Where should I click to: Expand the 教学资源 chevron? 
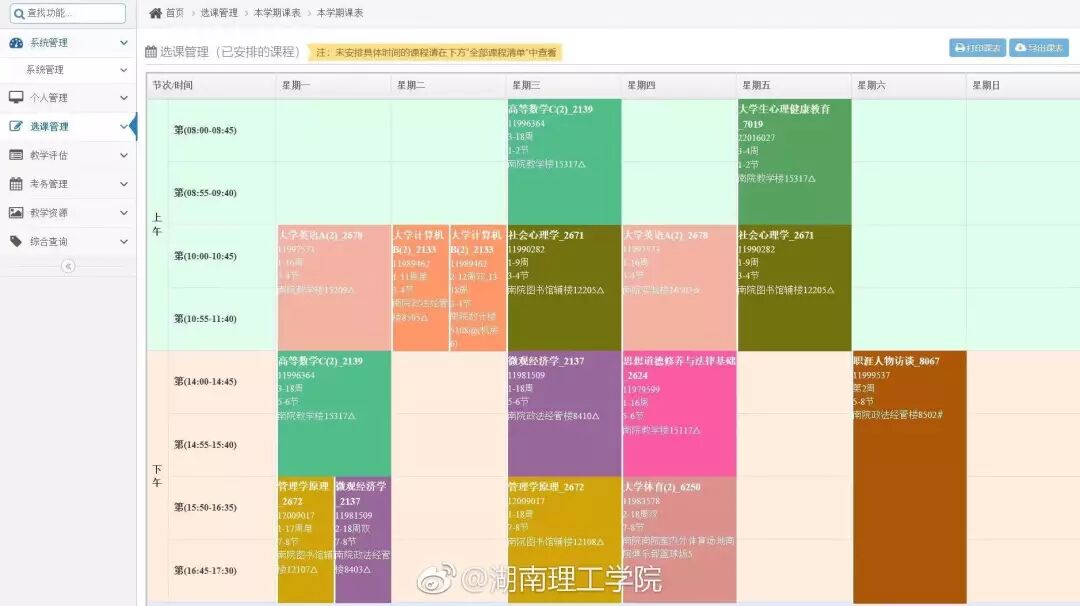123,213
